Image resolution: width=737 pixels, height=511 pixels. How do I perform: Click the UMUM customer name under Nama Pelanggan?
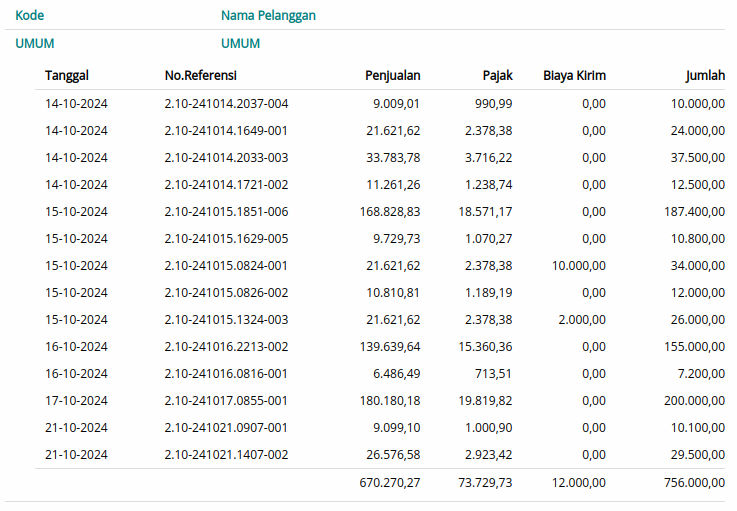pyautogui.click(x=240, y=43)
